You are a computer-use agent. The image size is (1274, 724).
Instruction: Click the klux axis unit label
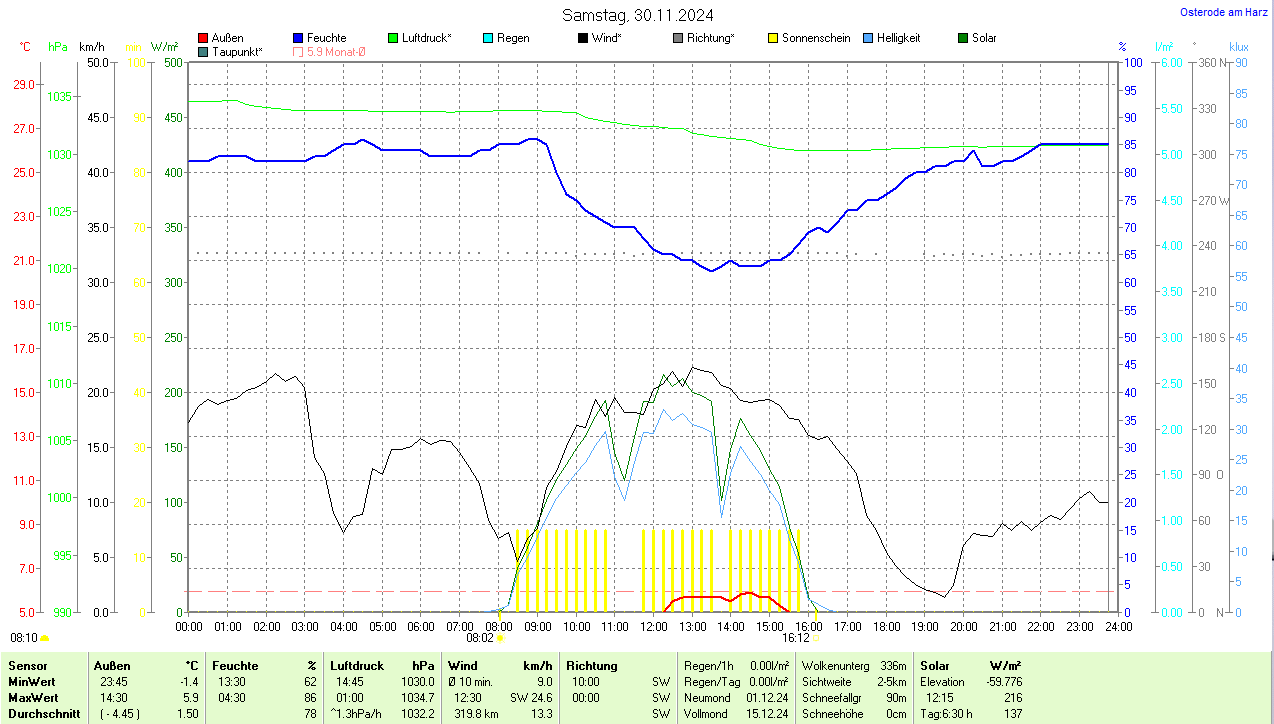pyautogui.click(x=1238, y=47)
